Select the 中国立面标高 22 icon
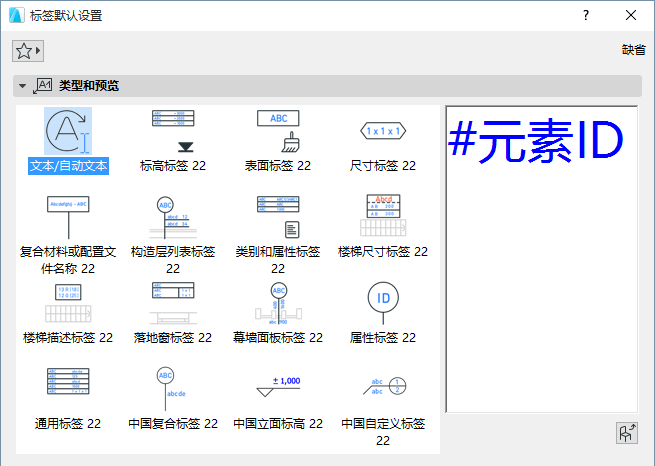 278,389
